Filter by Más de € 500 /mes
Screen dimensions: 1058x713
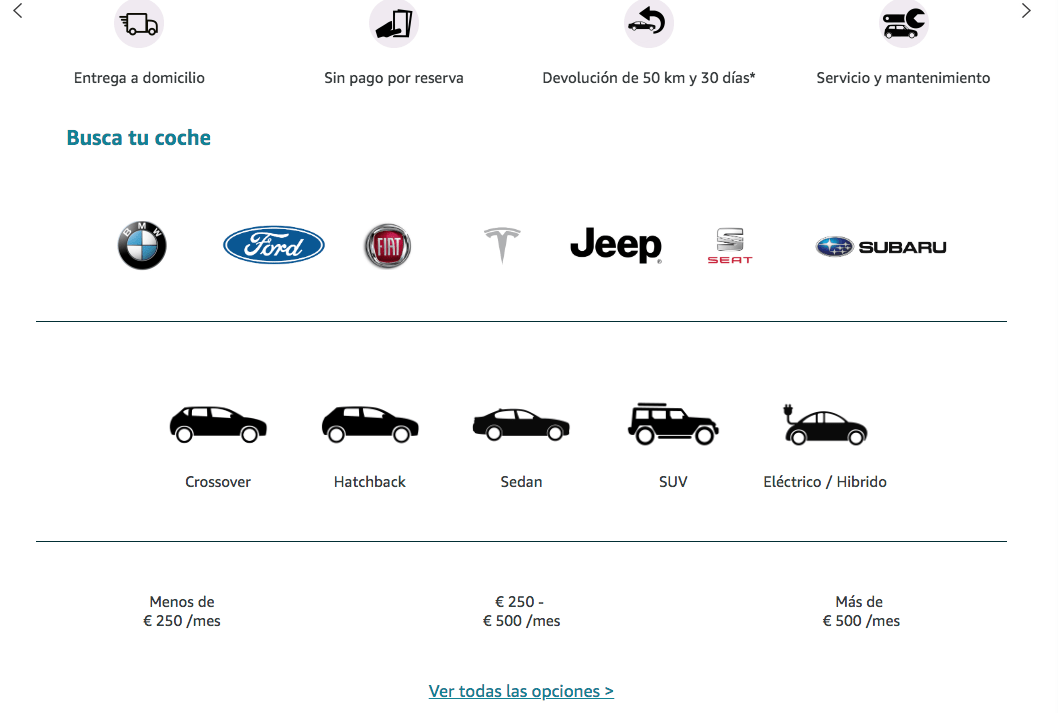(x=861, y=611)
